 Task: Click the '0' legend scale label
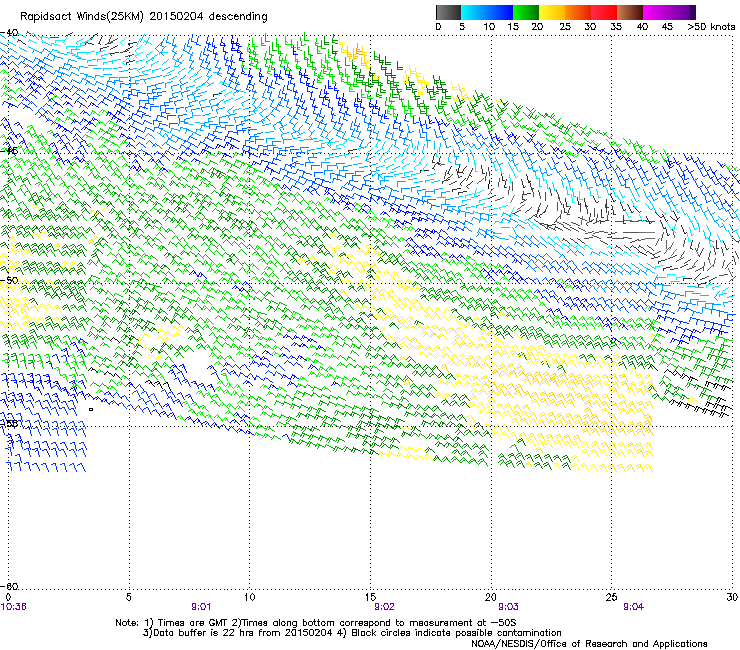click(x=438, y=27)
